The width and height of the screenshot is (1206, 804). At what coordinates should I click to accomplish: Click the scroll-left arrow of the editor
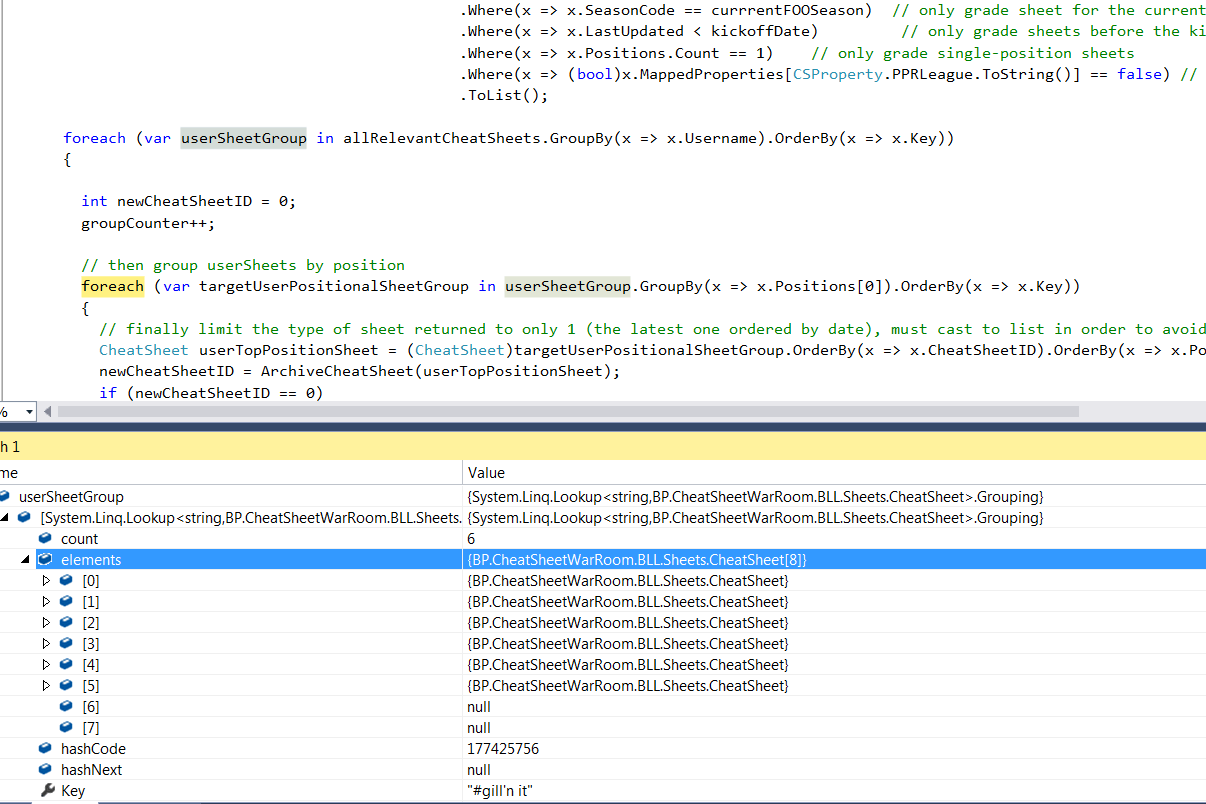(48, 411)
